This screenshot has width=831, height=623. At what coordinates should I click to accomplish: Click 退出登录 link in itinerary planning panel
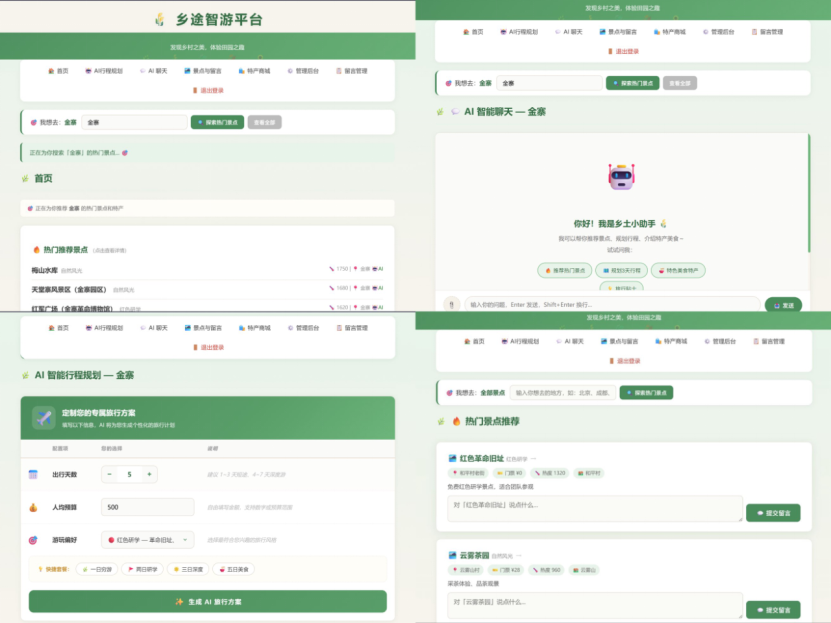(208, 348)
